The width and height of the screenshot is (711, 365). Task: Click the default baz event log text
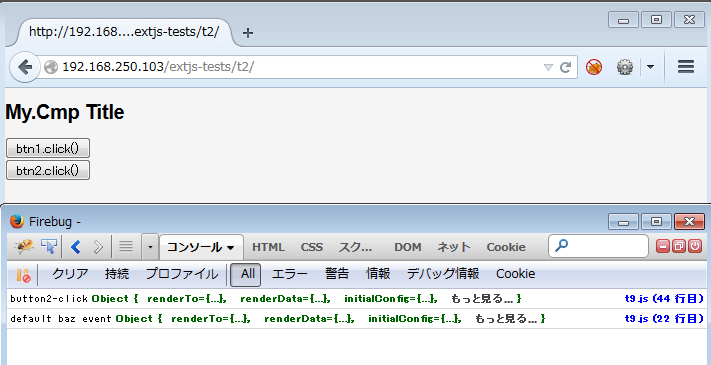61,319
